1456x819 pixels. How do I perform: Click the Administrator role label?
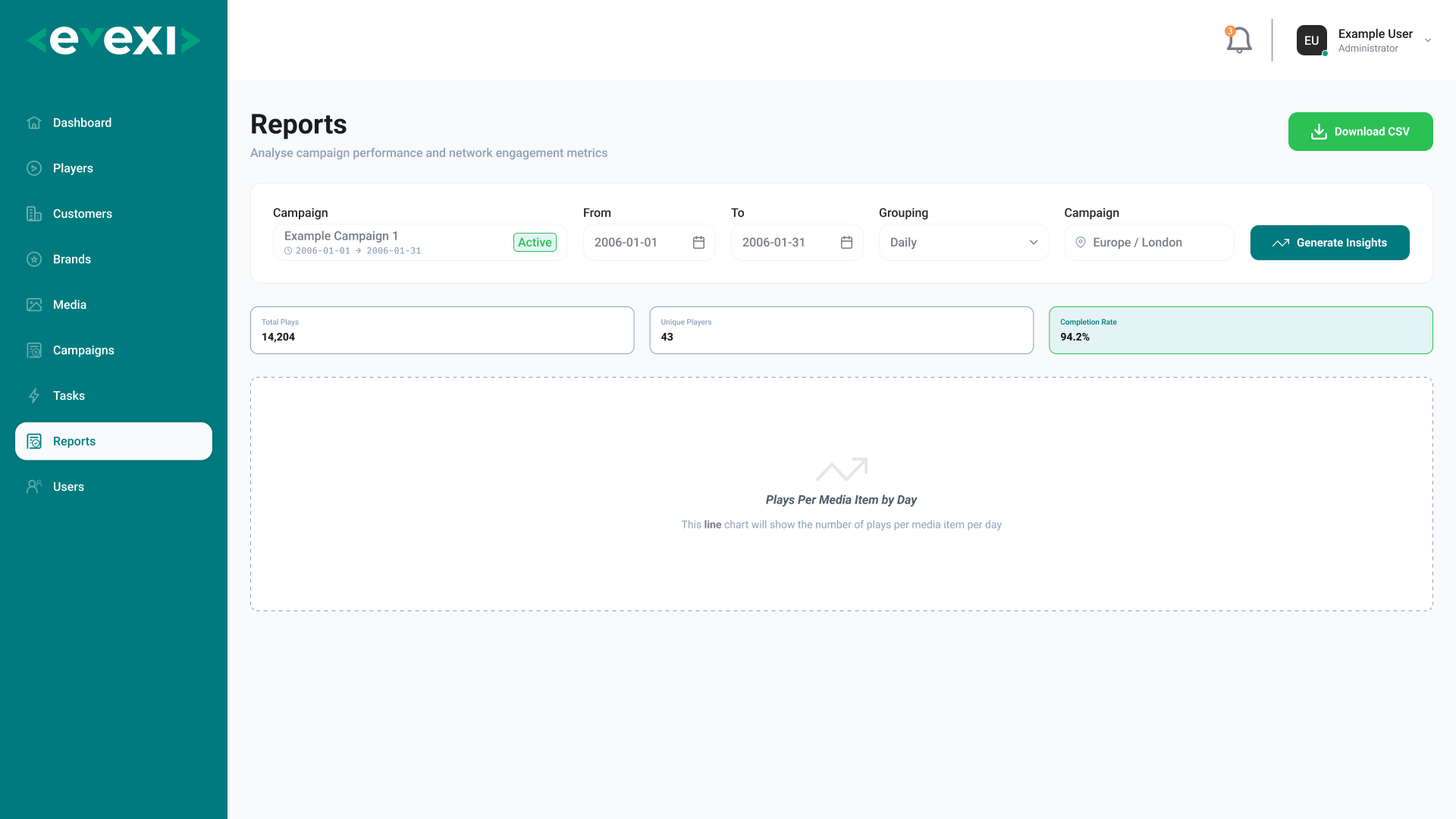coord(1368,49)
